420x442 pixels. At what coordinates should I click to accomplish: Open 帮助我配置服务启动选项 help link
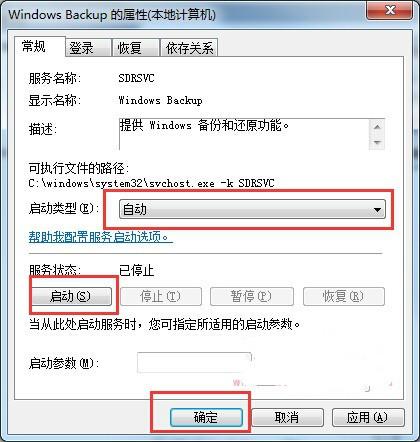coord(100,237)
